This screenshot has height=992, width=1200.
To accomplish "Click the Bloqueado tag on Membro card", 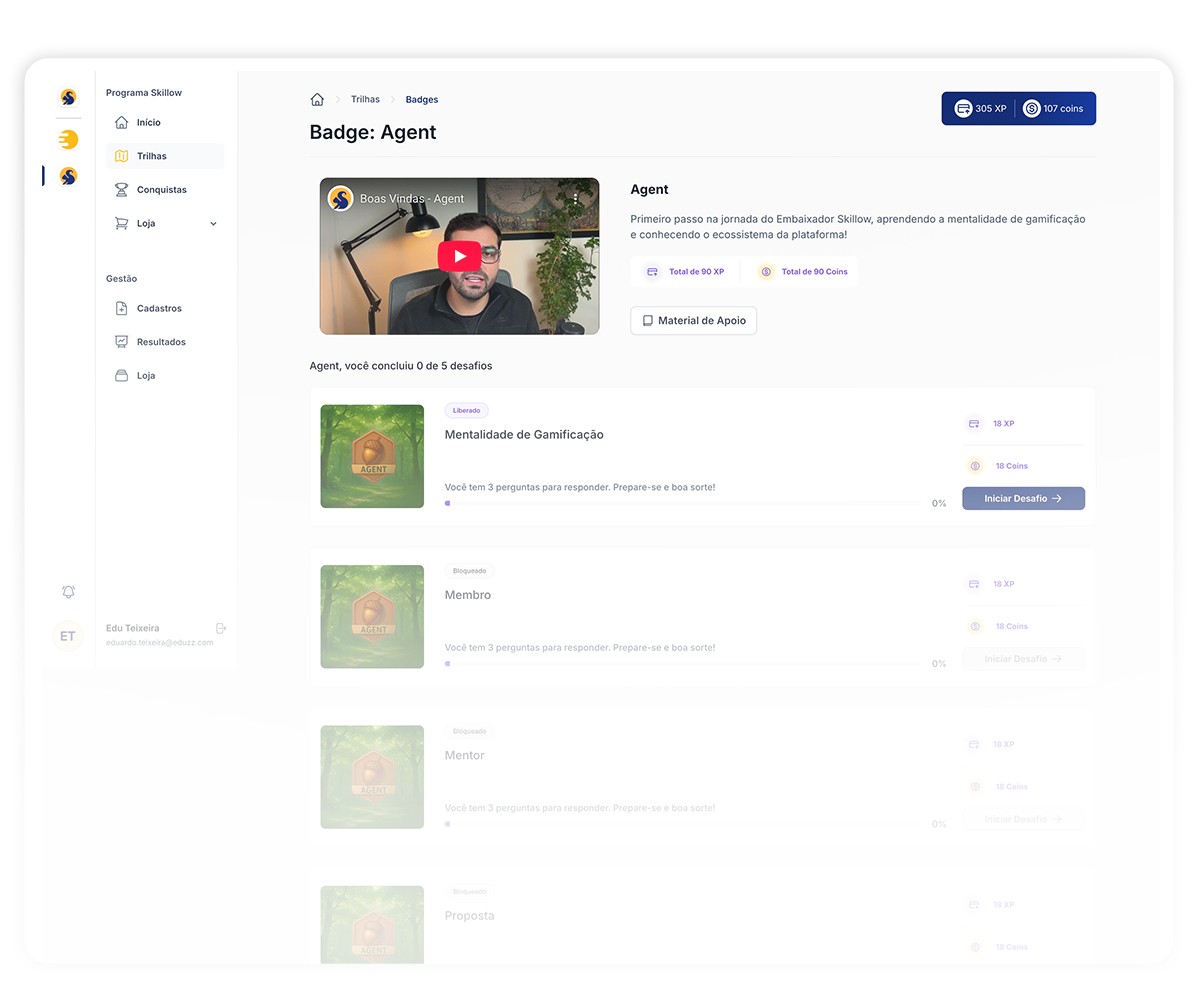I will (469, 571).
